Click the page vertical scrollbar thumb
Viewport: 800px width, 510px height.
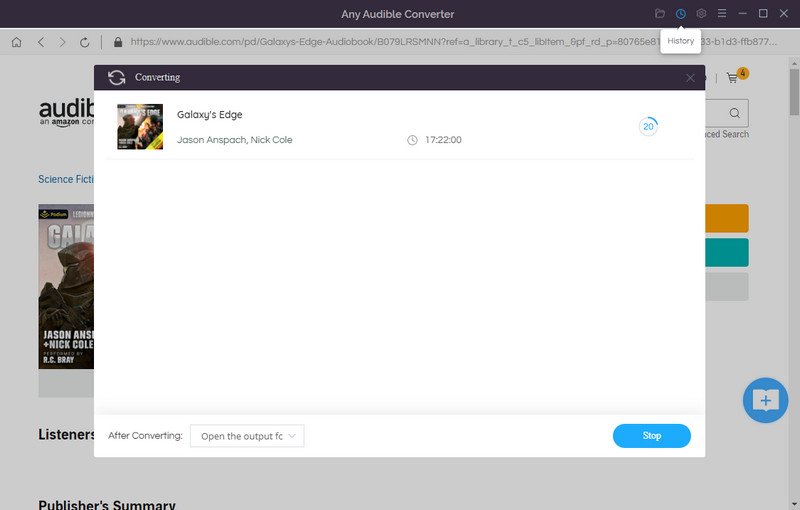(x=794, y=92)
